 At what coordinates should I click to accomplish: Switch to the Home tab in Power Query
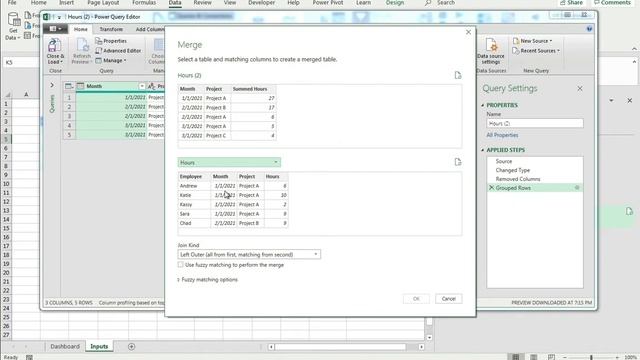(80, 29)
